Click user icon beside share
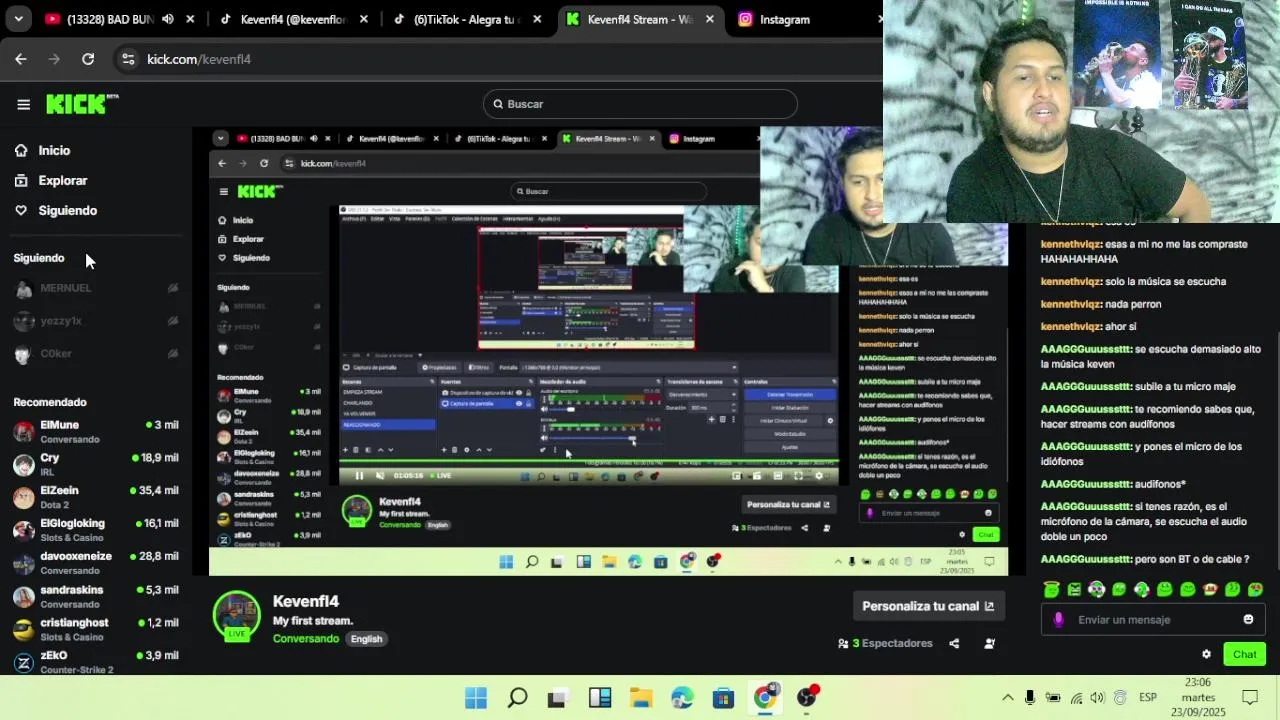Image resolution: width=1280 pixels, height=720 pixels. click(989, 644)
